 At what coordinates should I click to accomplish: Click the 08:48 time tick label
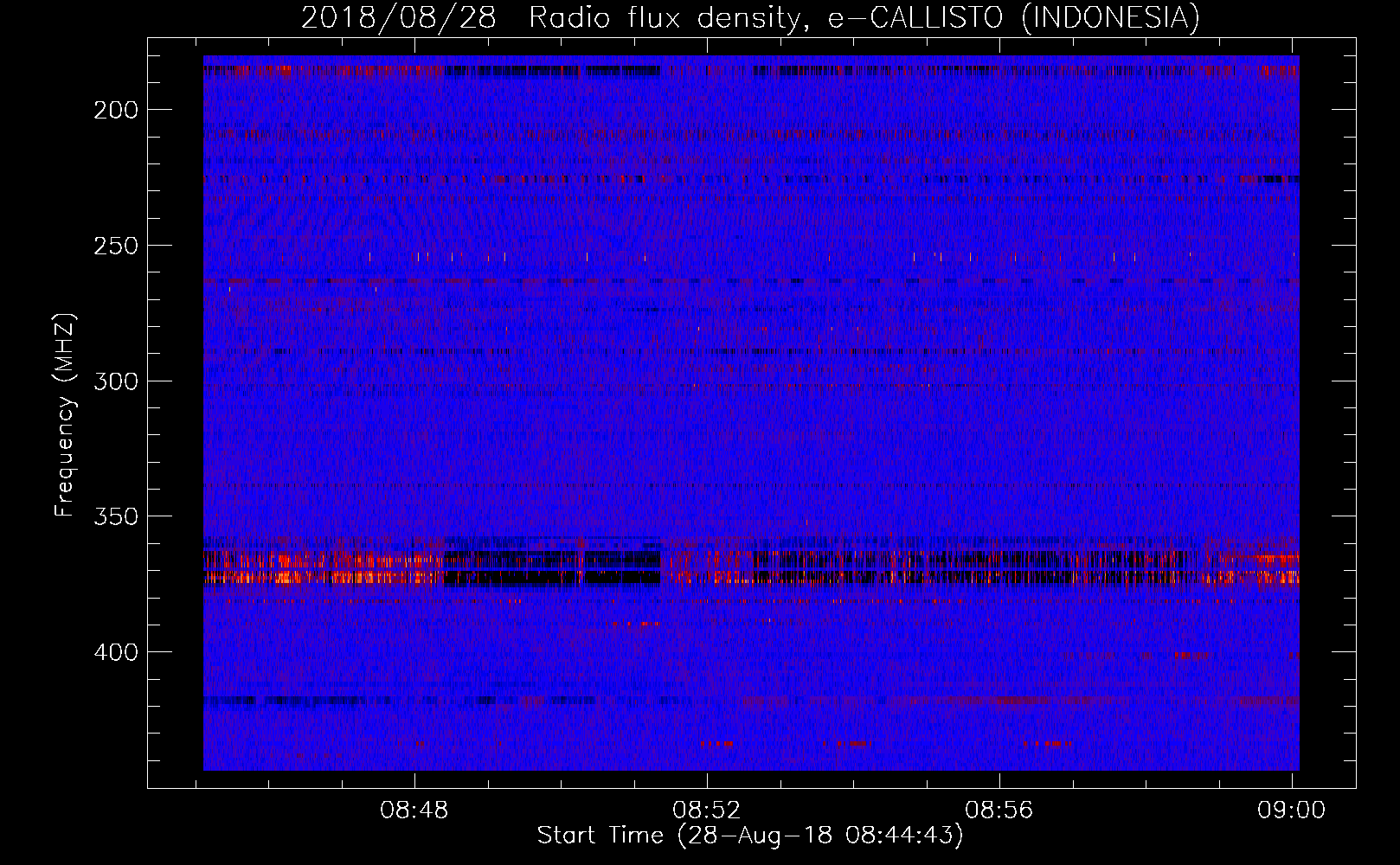click(x=414, y=811)
